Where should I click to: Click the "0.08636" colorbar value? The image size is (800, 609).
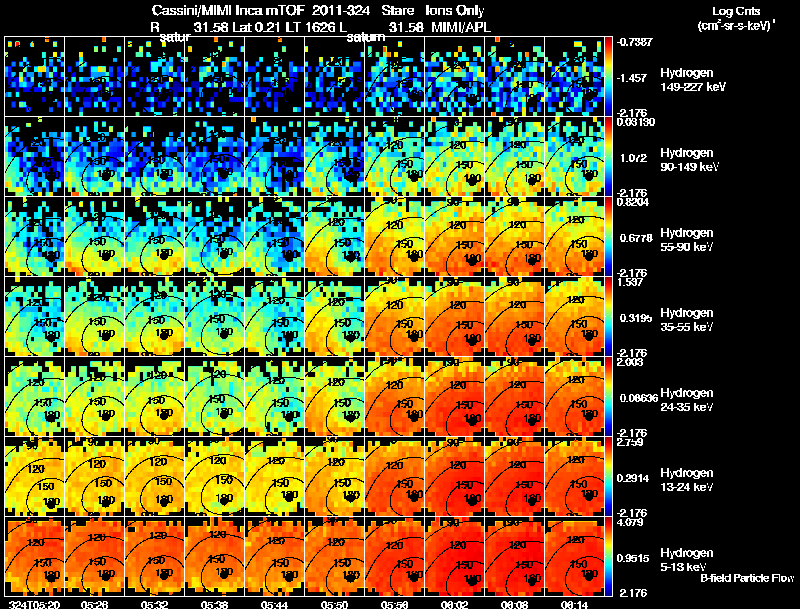pos(639,398)
